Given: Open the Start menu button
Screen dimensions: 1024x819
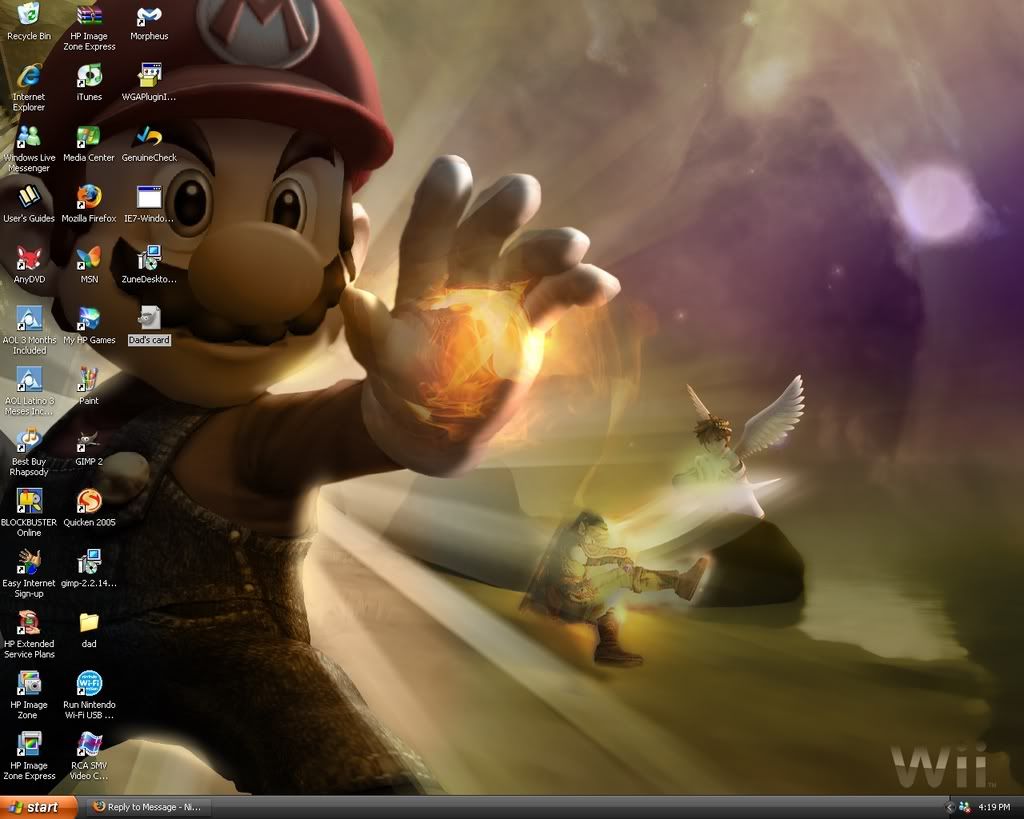Looking at the screenshot, I should [x=38, y=807].
